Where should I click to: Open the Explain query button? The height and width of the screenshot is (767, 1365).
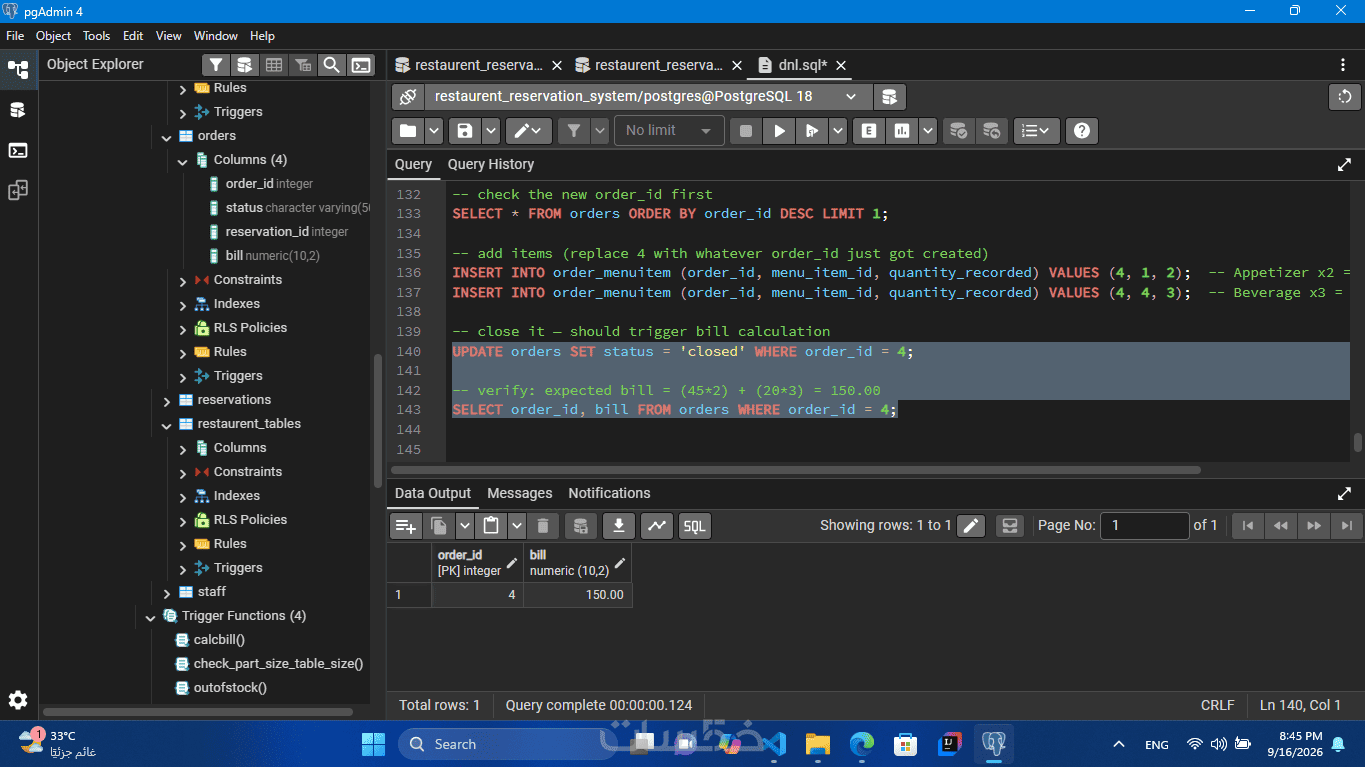pyautogui.click(x=868, y=130)
